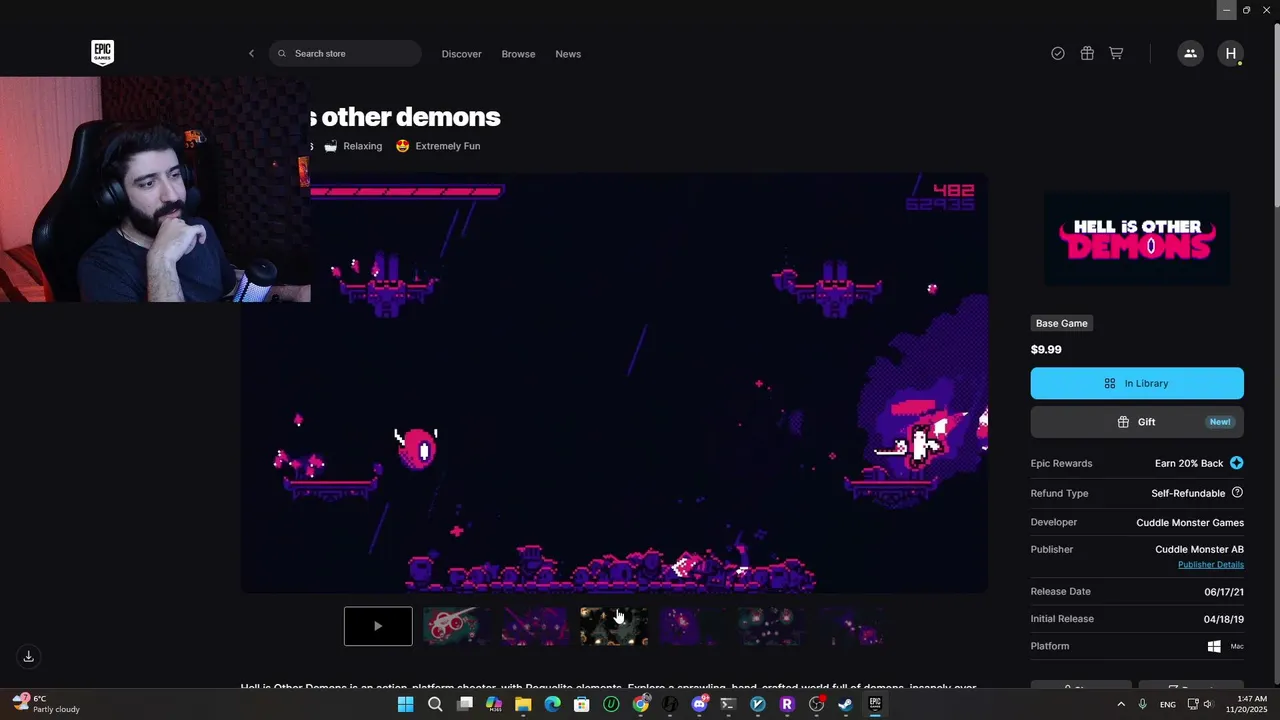
Task: Click the microphone tray icon
Action: click(1143, 704)
